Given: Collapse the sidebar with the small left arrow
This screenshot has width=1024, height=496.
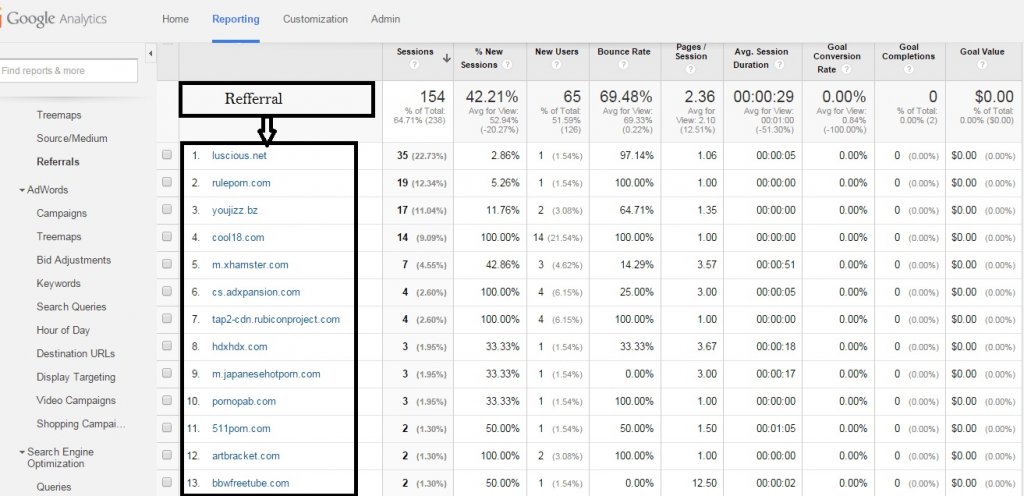Looking at the screenshot, I should pos(150,54).
